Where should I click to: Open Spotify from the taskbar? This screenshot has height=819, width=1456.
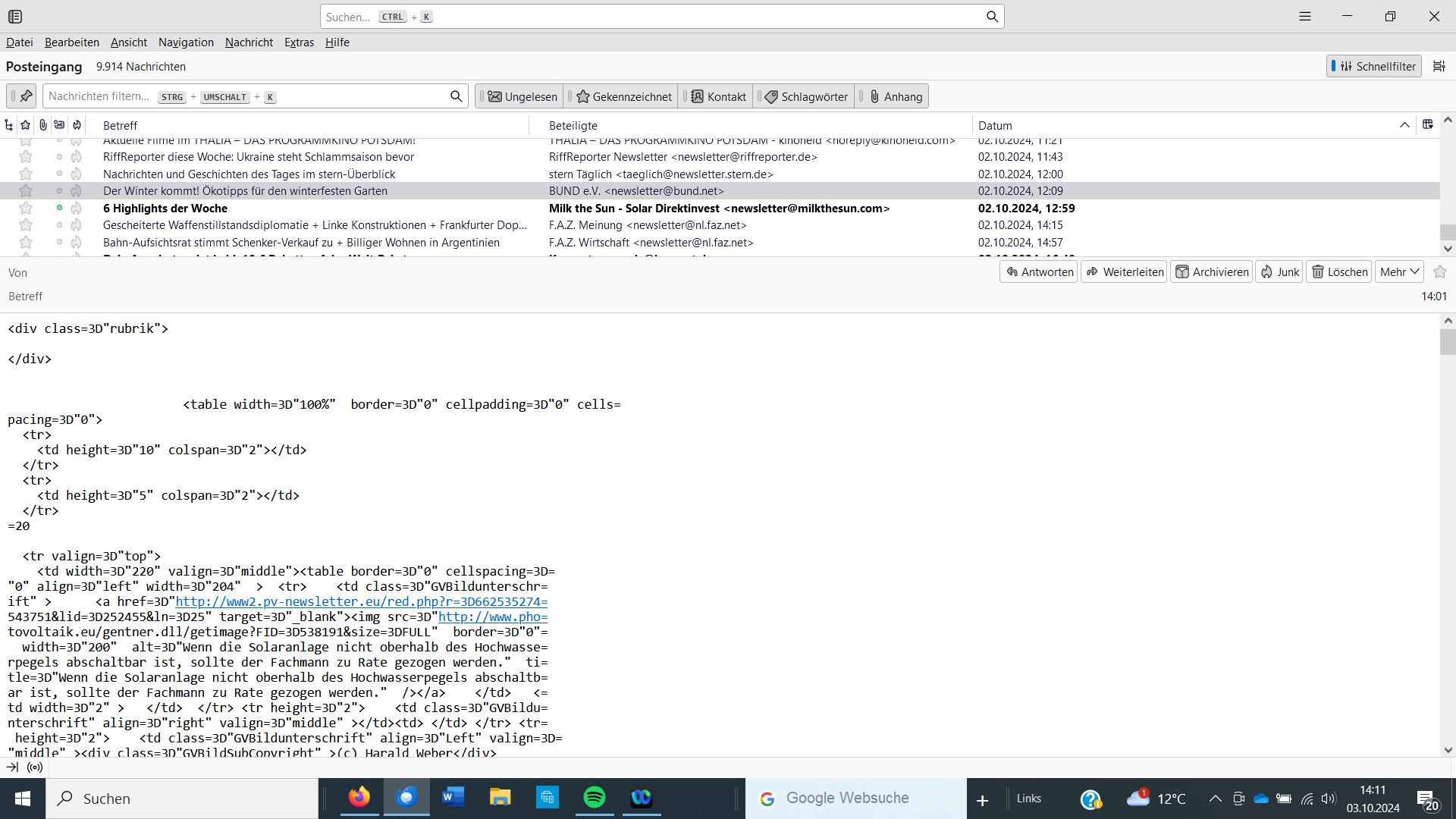tap(595, 798)
